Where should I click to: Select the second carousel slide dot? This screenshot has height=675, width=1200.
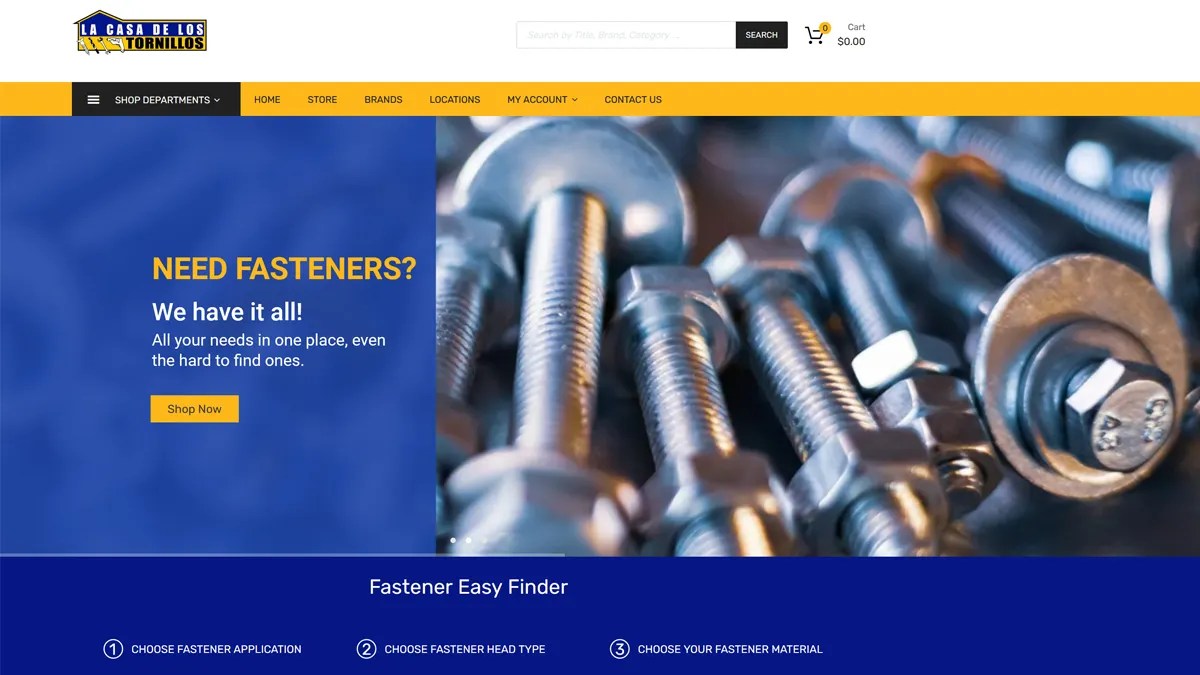tap(468, 540)
